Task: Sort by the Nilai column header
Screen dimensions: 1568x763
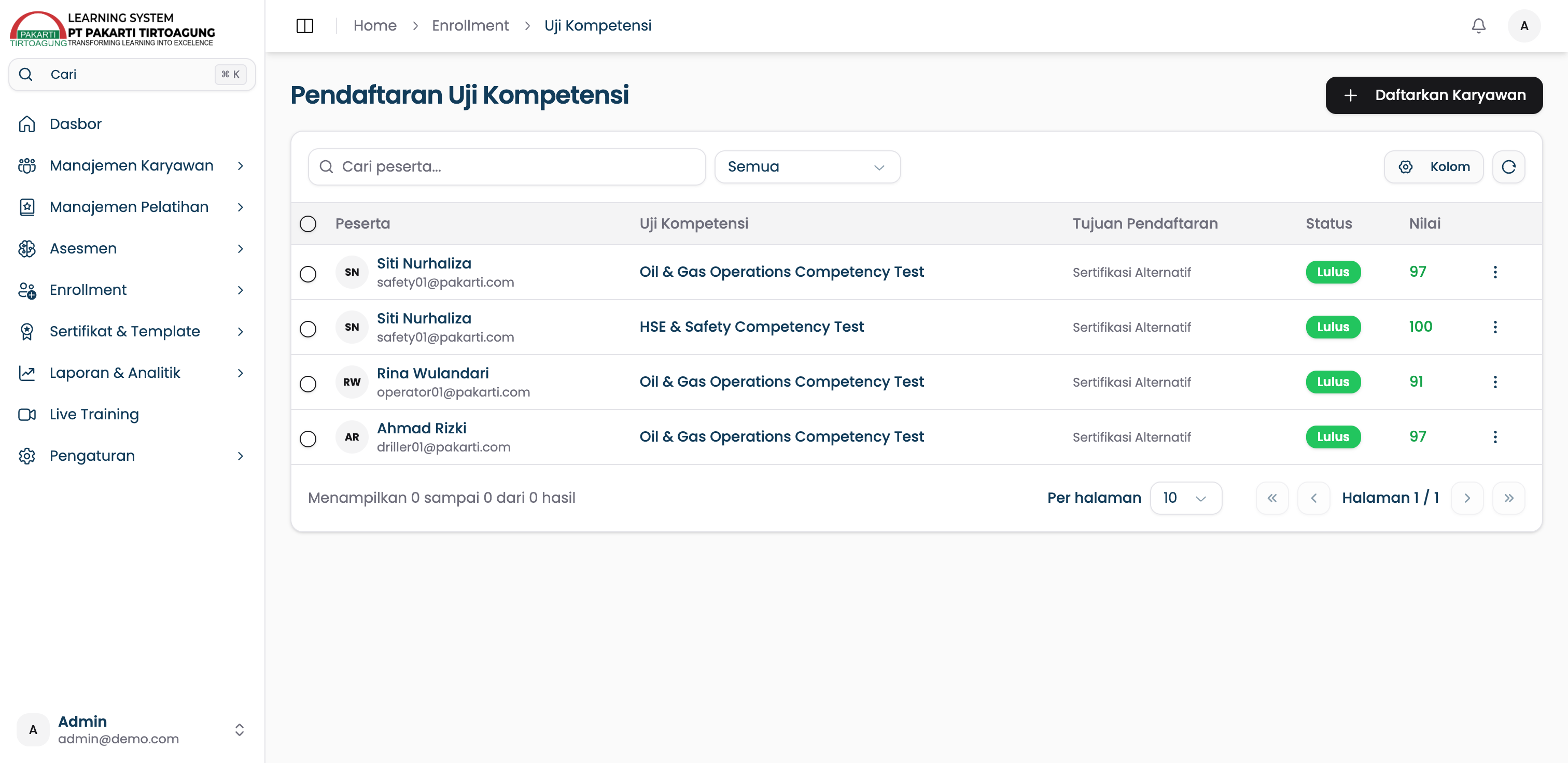Action: pyautogui.click(x=1424, y=223)
